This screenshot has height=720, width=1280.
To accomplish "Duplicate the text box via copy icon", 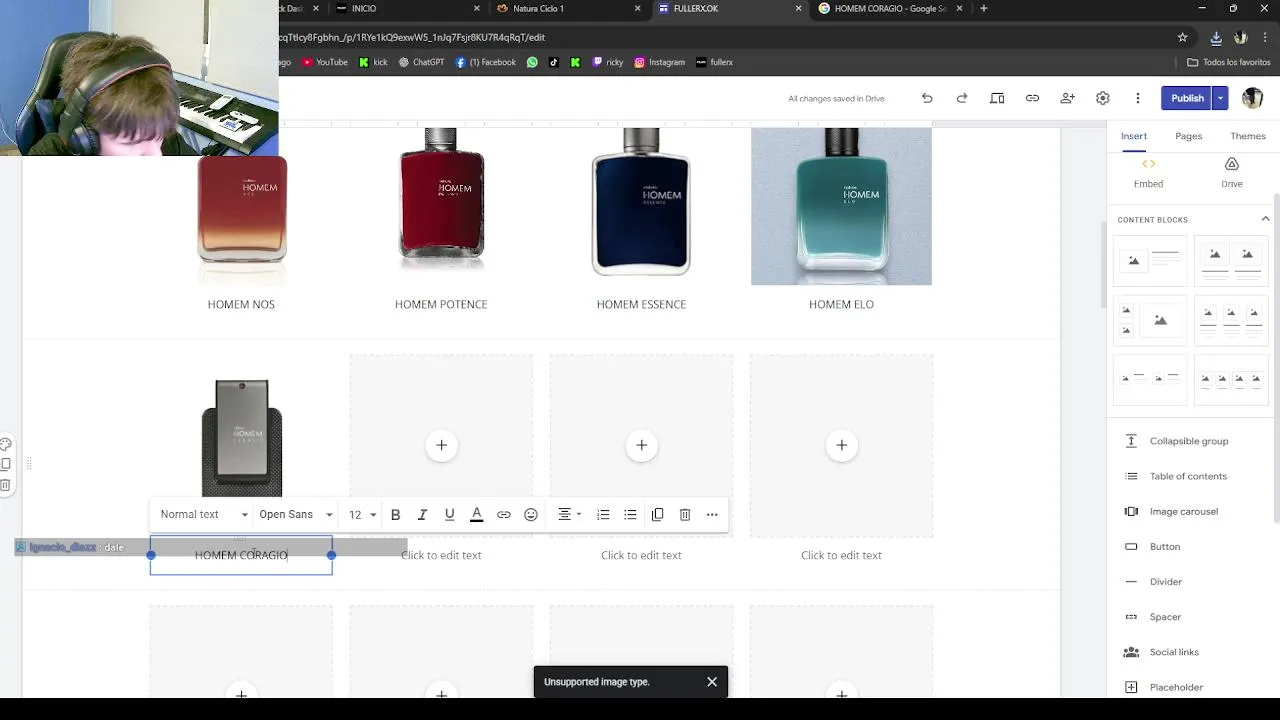I will coord(657,514).
